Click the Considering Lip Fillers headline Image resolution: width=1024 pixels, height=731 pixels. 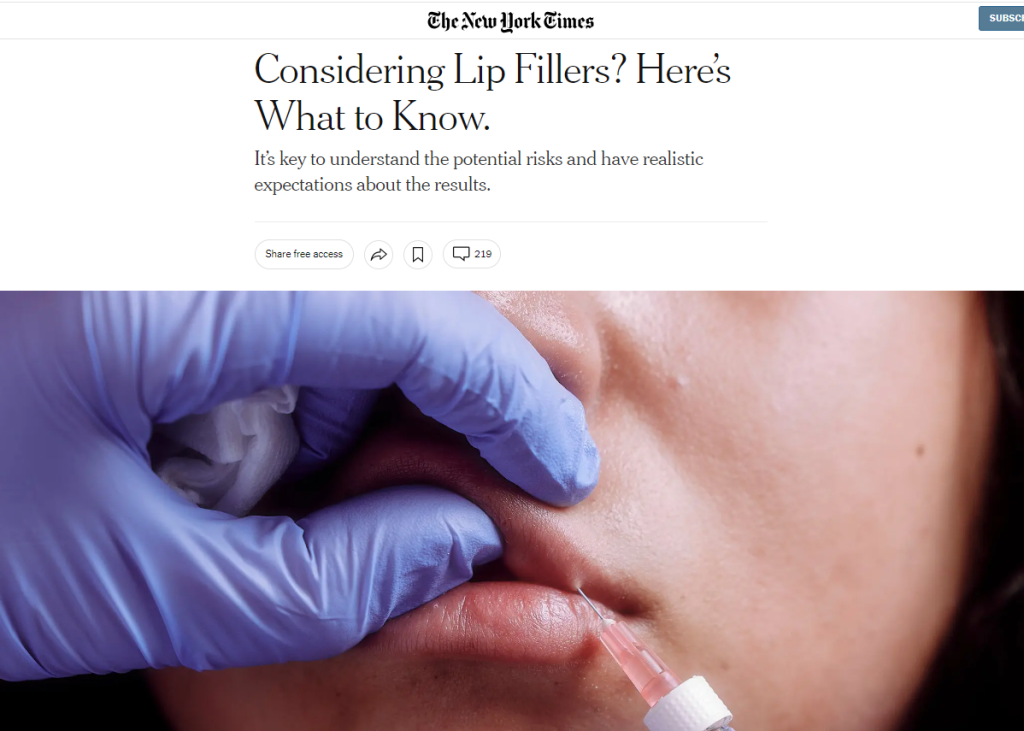click(x=492, y=93)
